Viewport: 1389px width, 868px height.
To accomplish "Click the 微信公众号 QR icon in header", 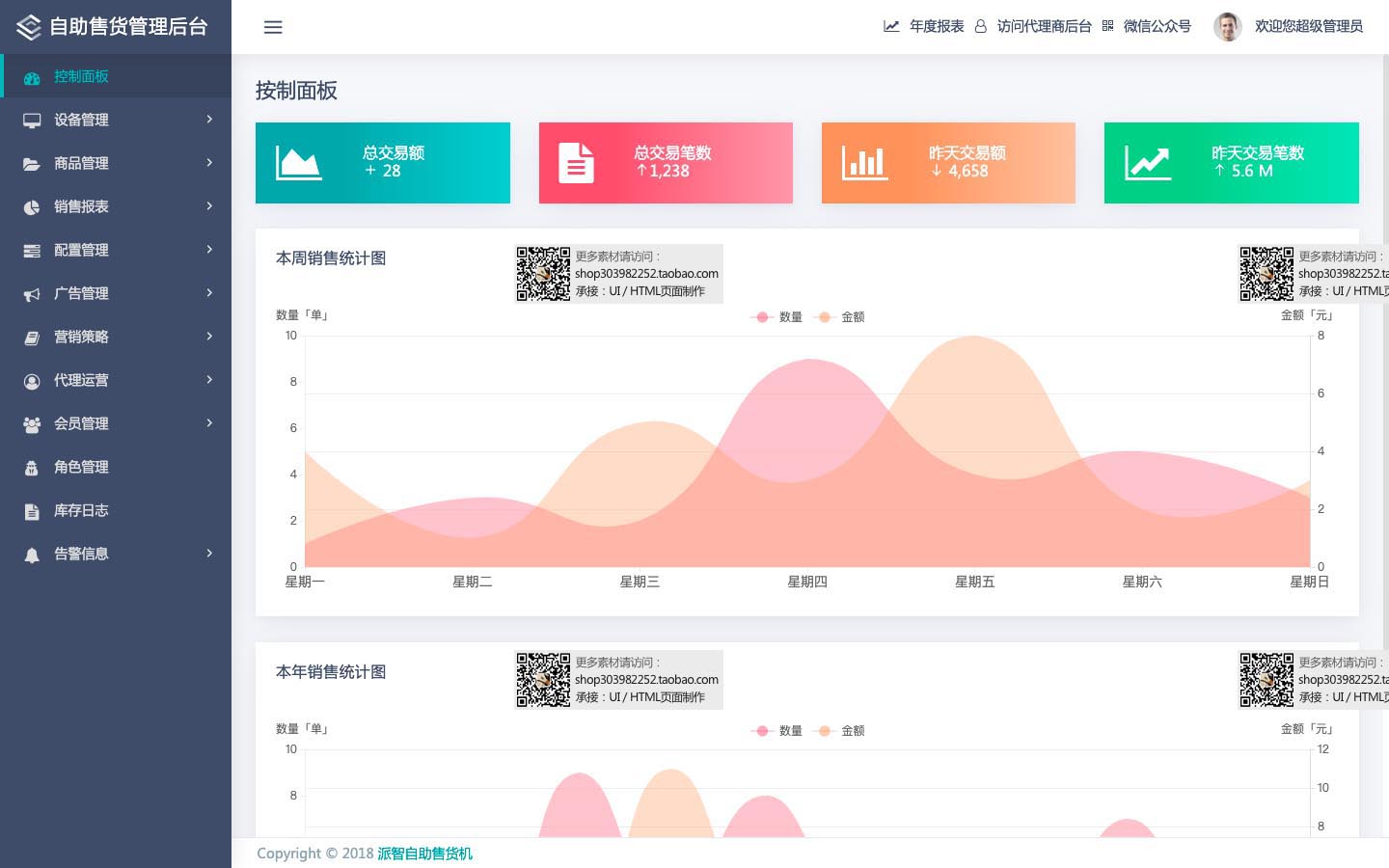I will (x=1107, y=26).
